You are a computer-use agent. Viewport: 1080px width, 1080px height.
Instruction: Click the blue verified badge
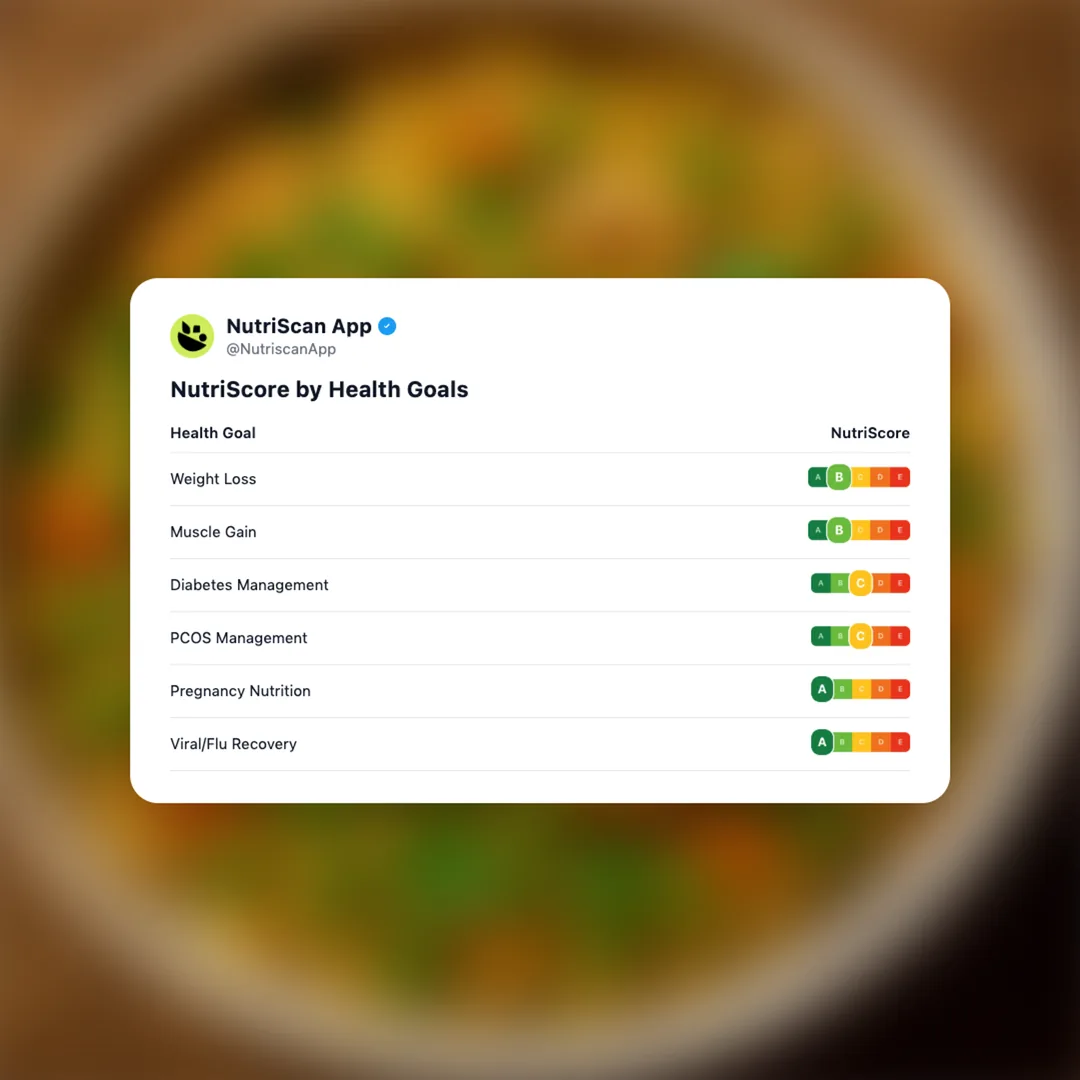pyautogui.click(x=387, y=326)
